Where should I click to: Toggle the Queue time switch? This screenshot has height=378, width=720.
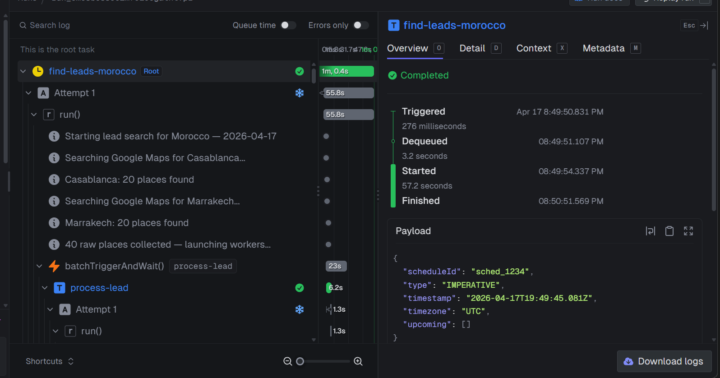click(x=288, y=25)
